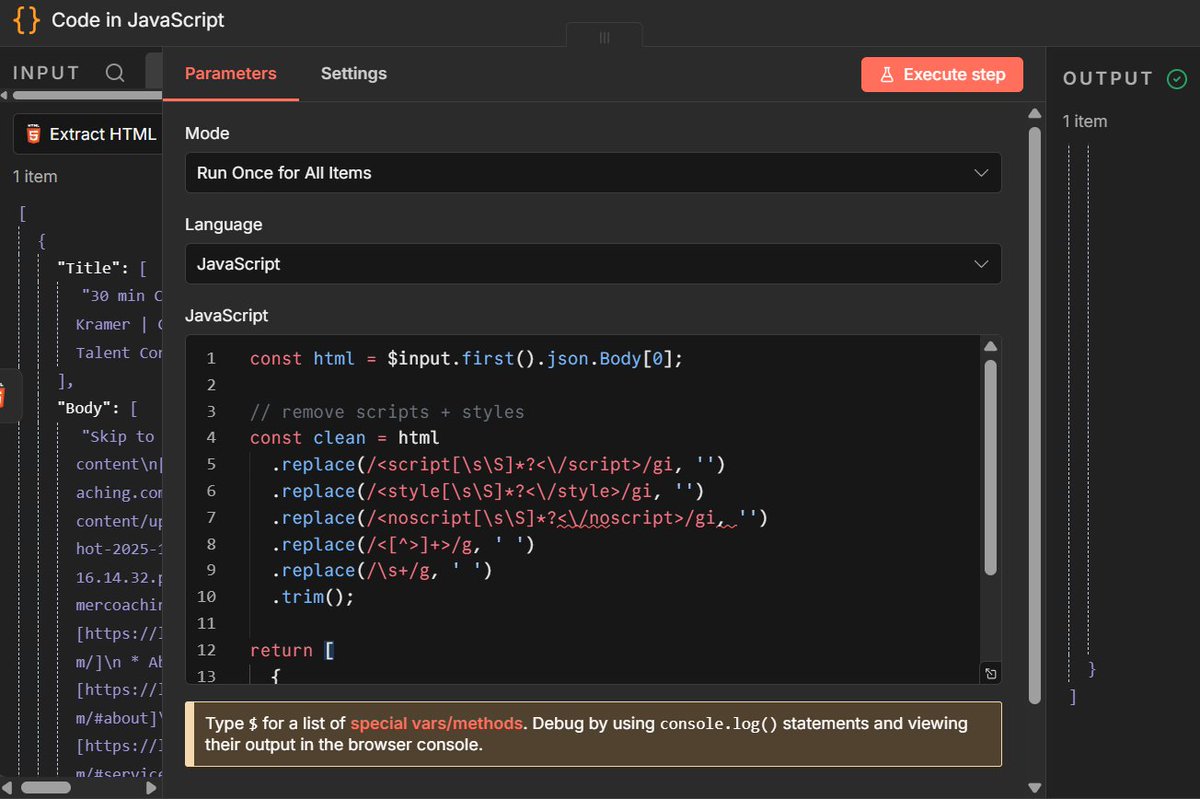Click the noscript replace line 7
The height and width of the screenshot is (799, 1200).
click(x=519, y=517)
